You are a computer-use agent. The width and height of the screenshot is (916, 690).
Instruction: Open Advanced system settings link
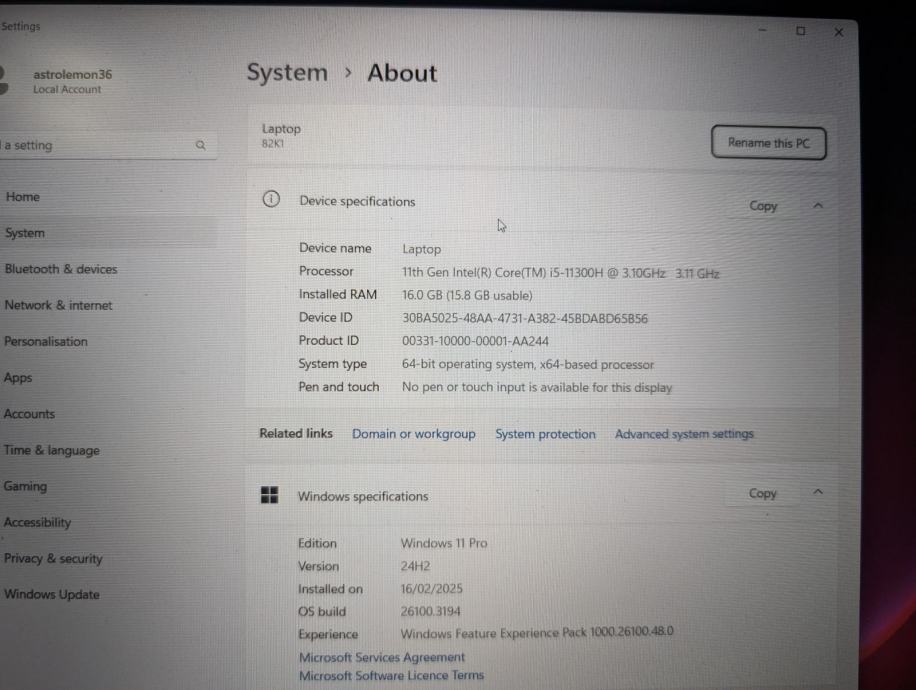(x=684, y=434)
